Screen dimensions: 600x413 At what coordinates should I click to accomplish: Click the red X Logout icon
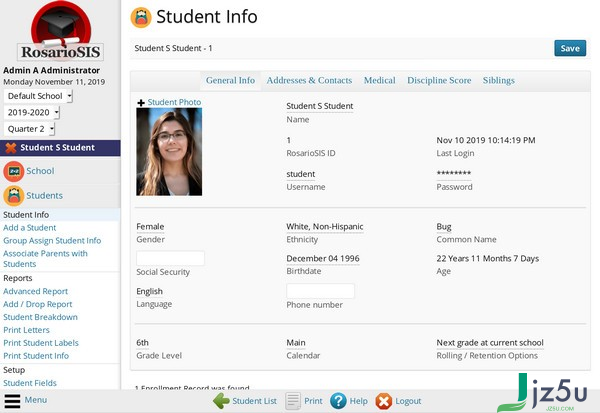coord(383,401)
